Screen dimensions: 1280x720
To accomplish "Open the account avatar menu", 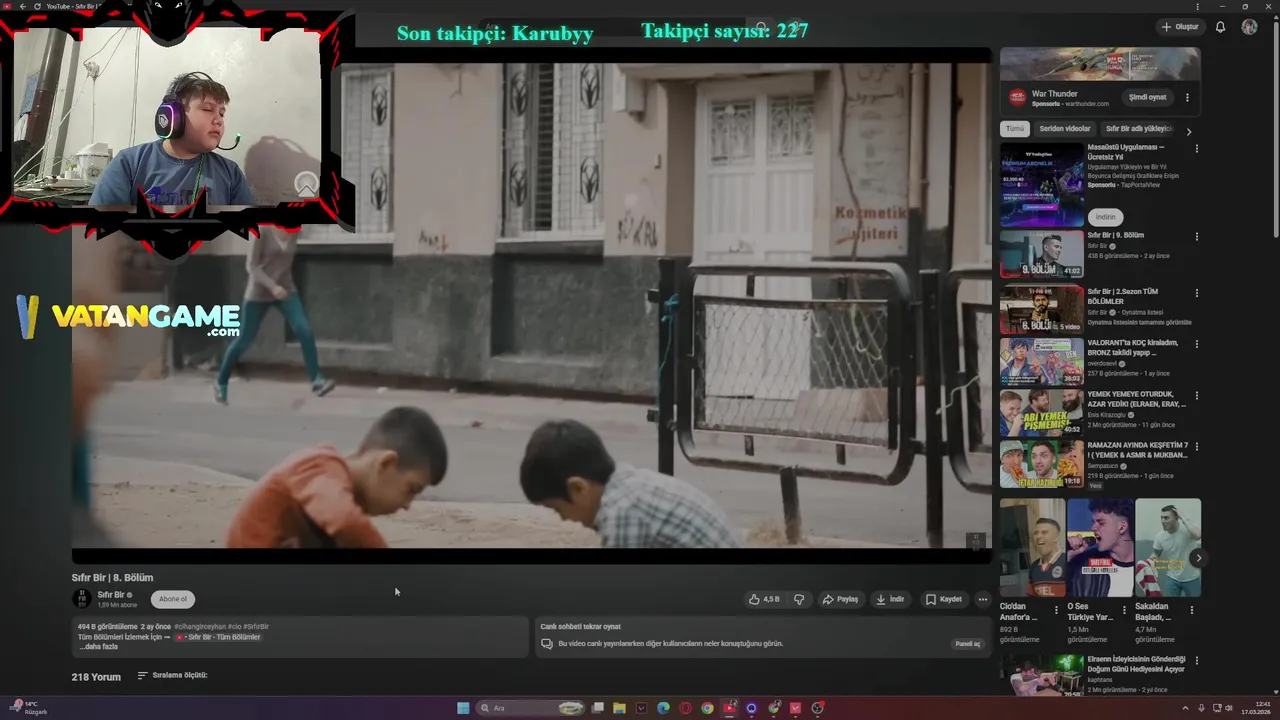I will (1249, 27).
